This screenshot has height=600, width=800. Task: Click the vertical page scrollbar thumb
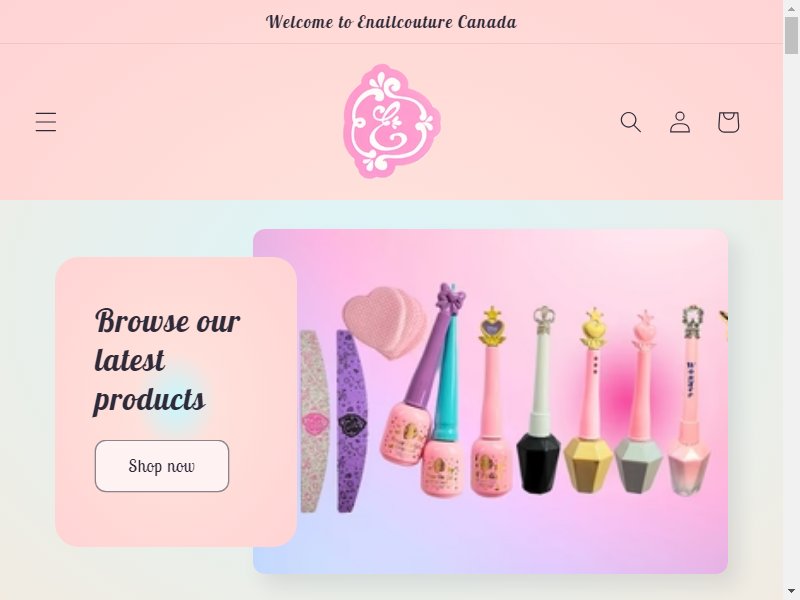[791, 35]
